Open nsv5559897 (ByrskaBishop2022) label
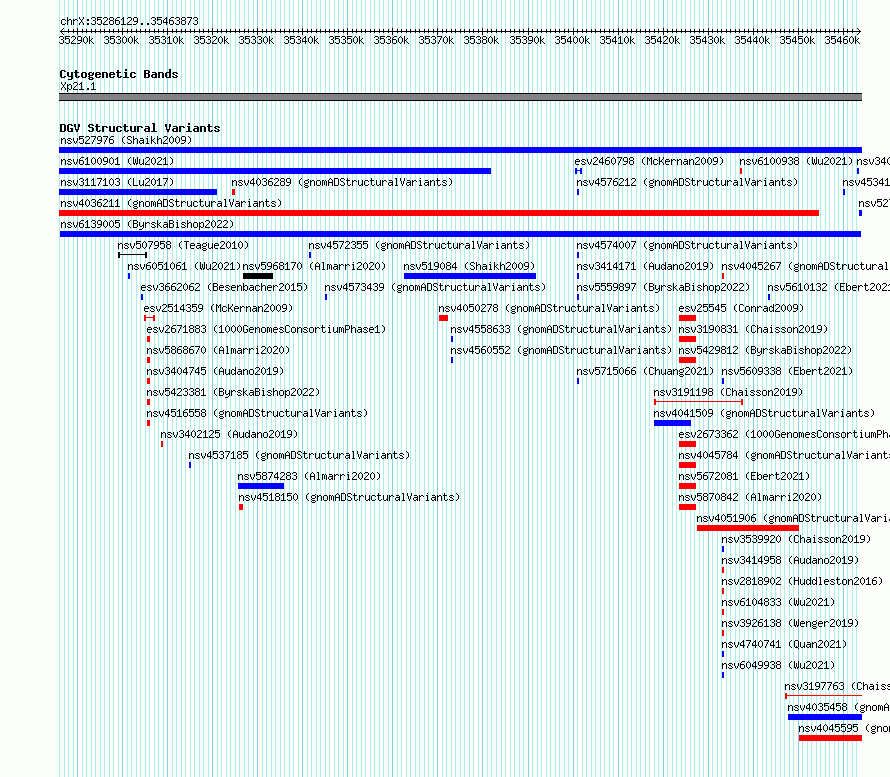890x777 pixels. point(663,287)
